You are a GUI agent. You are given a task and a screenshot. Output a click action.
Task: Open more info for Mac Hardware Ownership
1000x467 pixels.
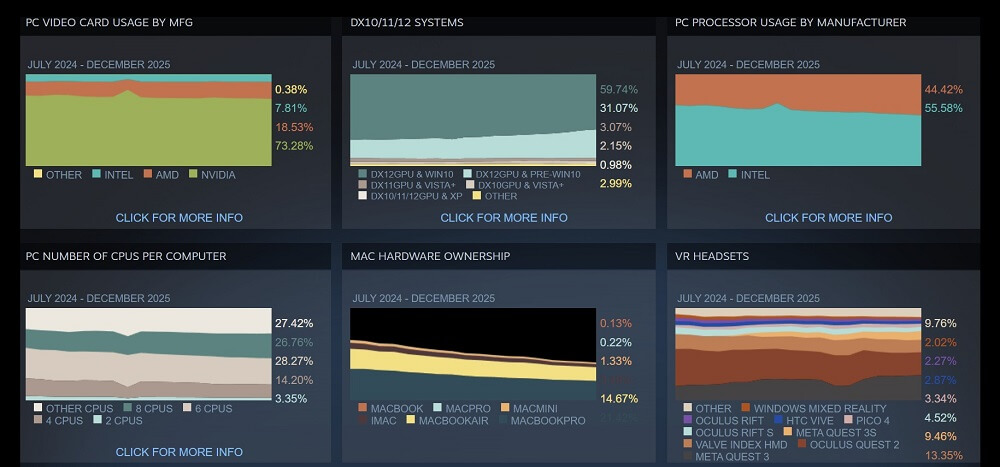[x=504, y=452]
